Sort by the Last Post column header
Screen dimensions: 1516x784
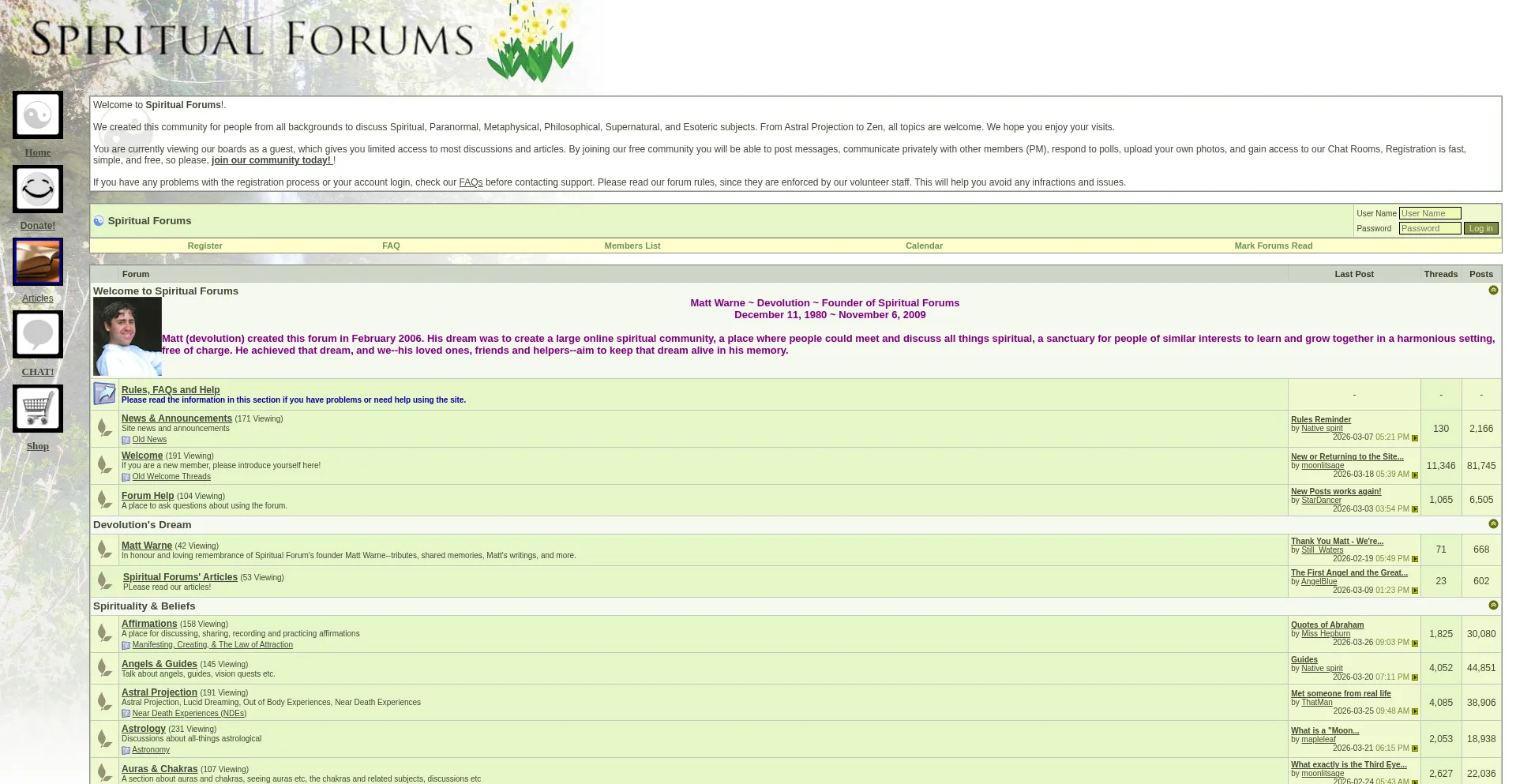[x=1354, y=274]
